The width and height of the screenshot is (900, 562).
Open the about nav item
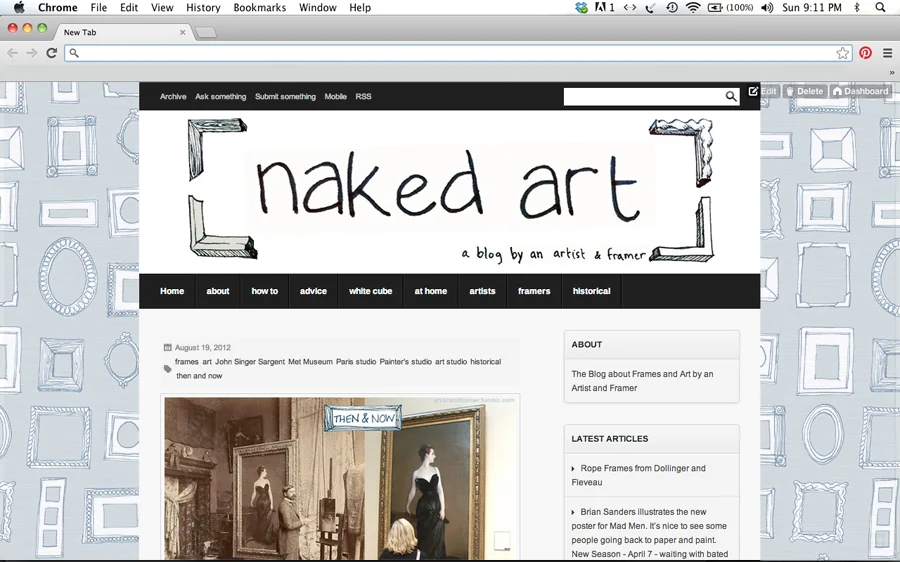[218, 291]
